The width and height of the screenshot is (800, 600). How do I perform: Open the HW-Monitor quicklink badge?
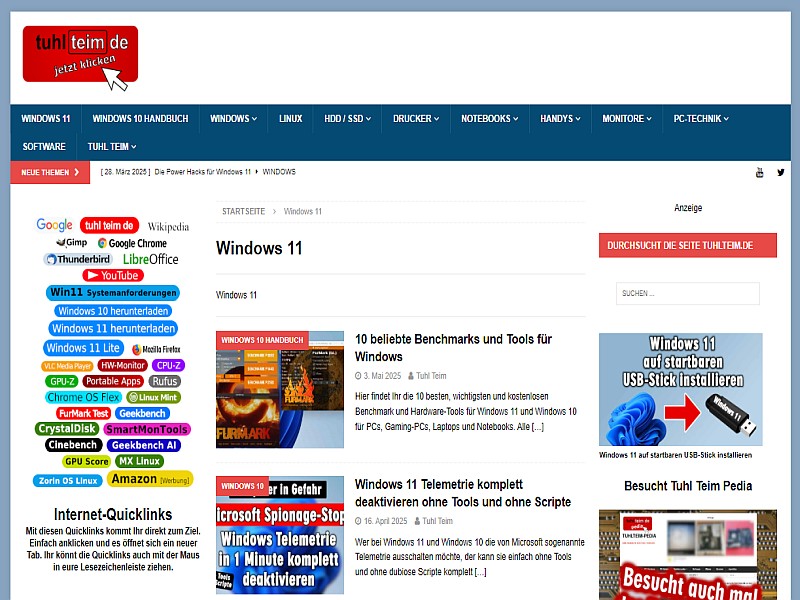122,365
